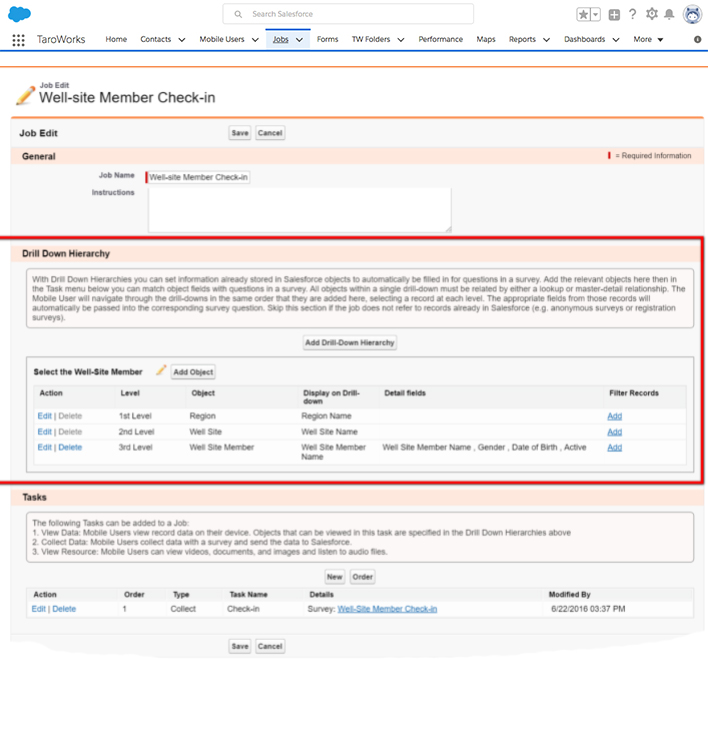Open the Jobs tab
Viewport: 708px width, 750px height.
pos(281,39)
